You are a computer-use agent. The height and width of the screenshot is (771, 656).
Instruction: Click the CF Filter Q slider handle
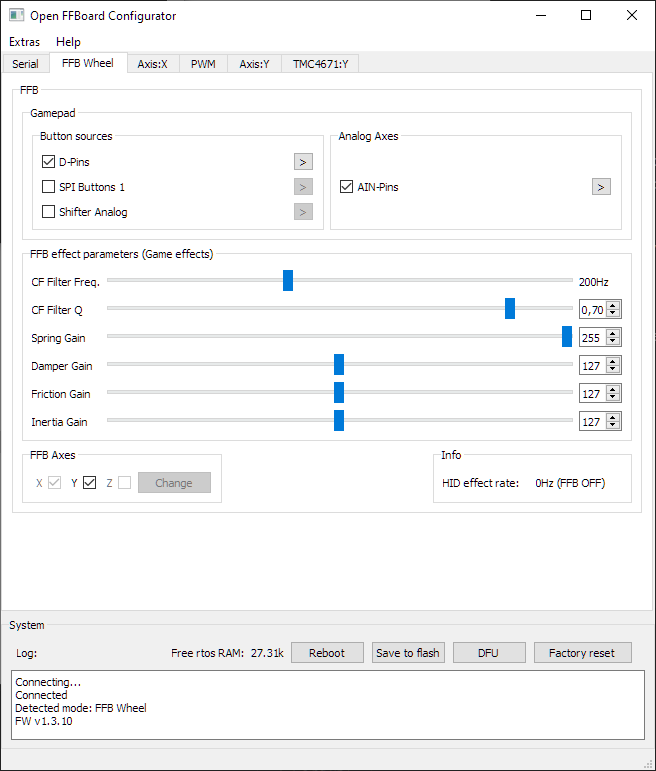point(510,308)
